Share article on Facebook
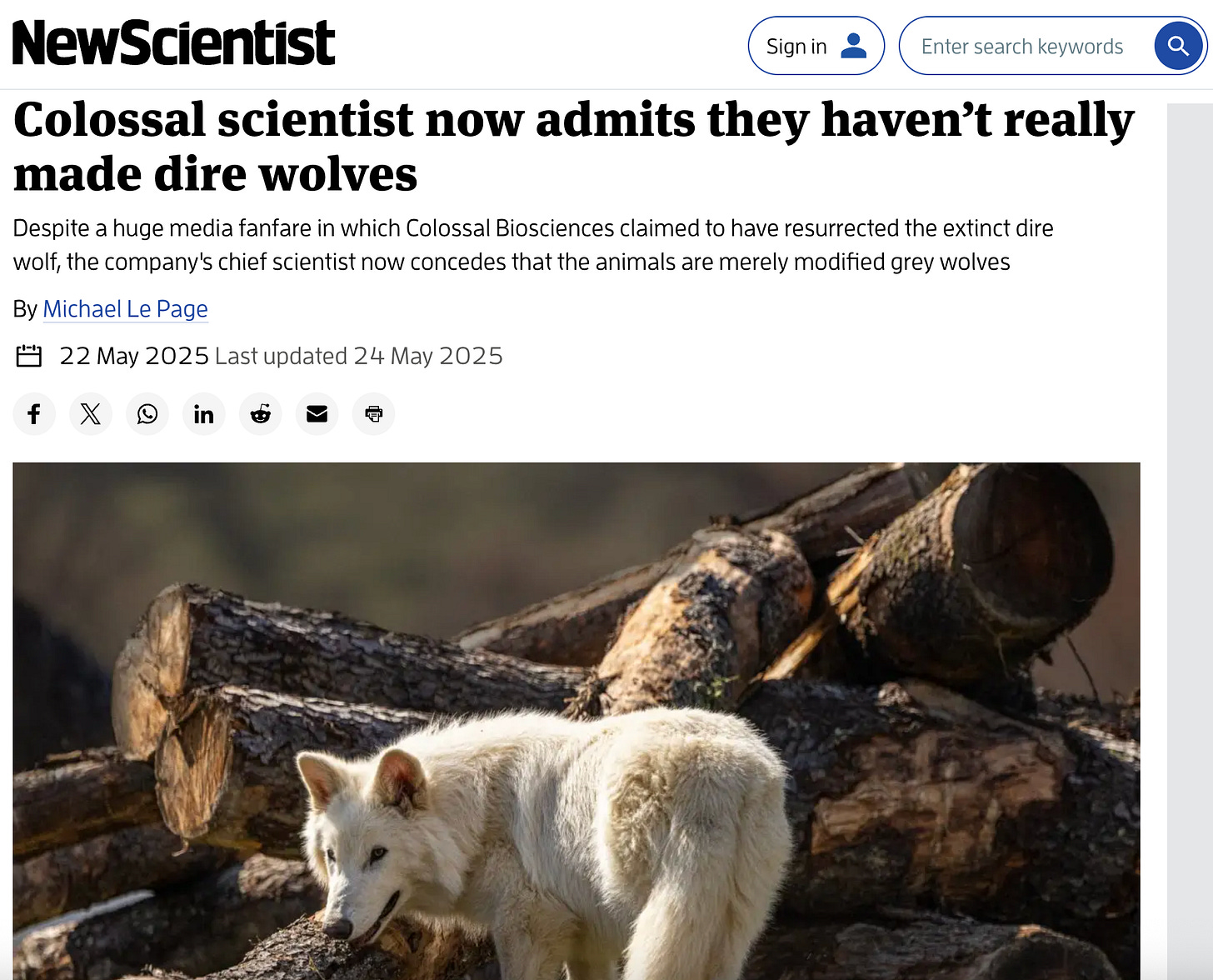 click(34, 414)
